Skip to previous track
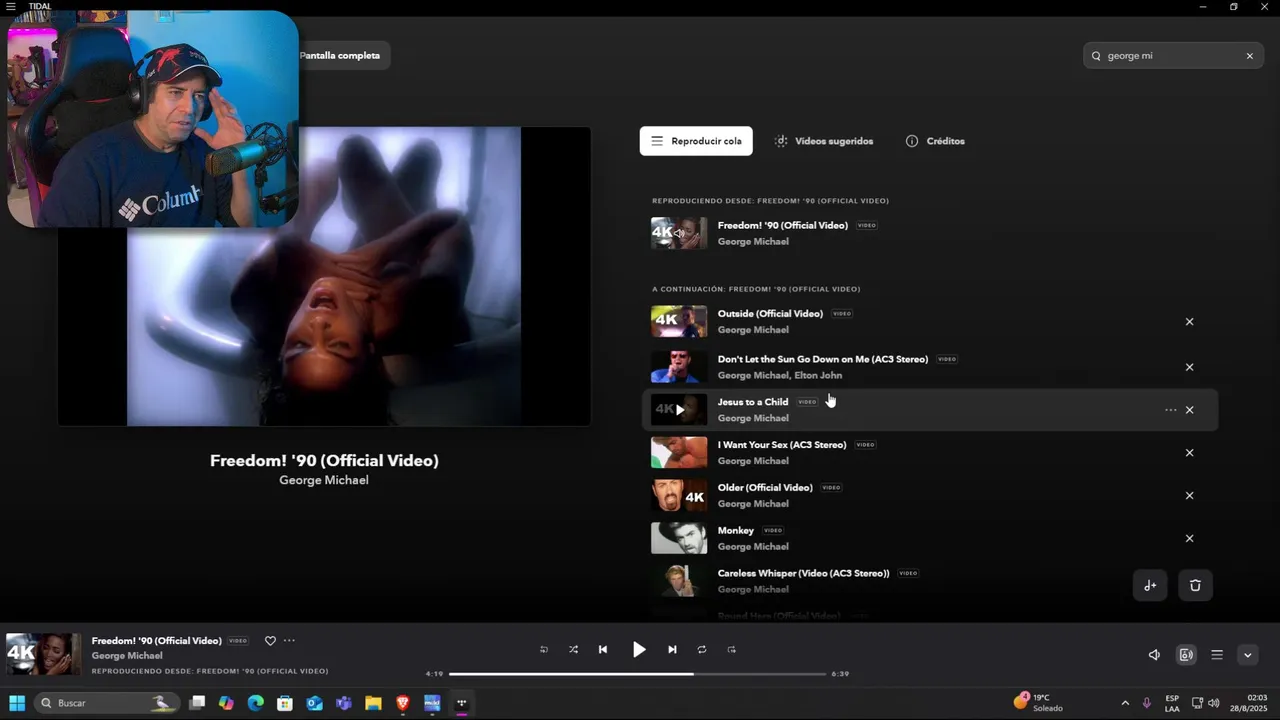 [603, 650]
